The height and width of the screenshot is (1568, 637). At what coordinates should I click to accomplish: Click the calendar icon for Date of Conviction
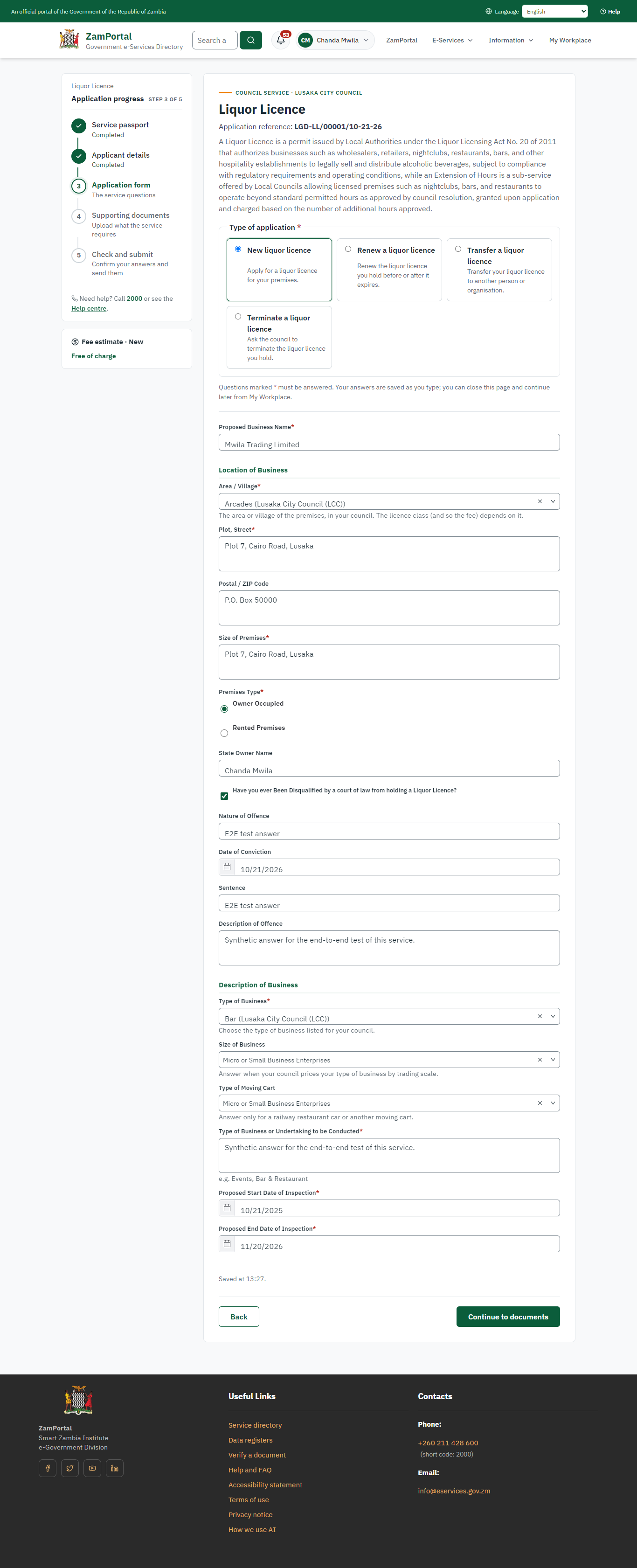tap(227, 867)
